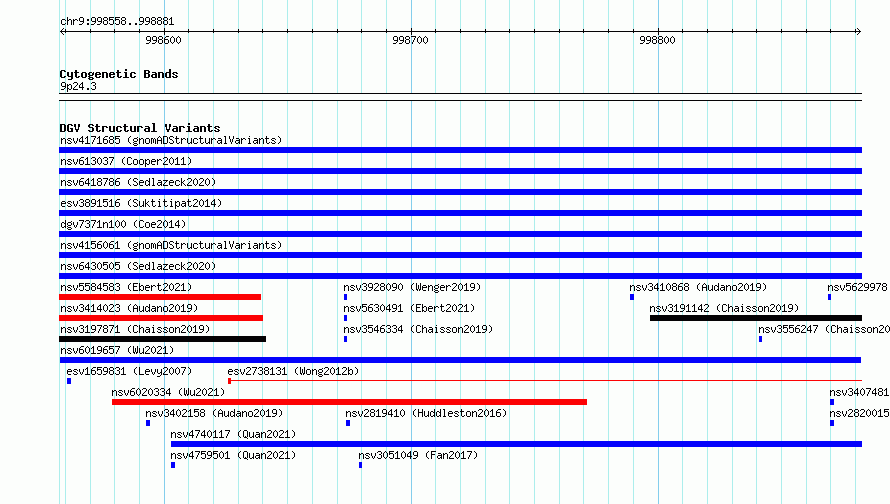Click the Cytogenetic Bands track heading

click(119, 74)
